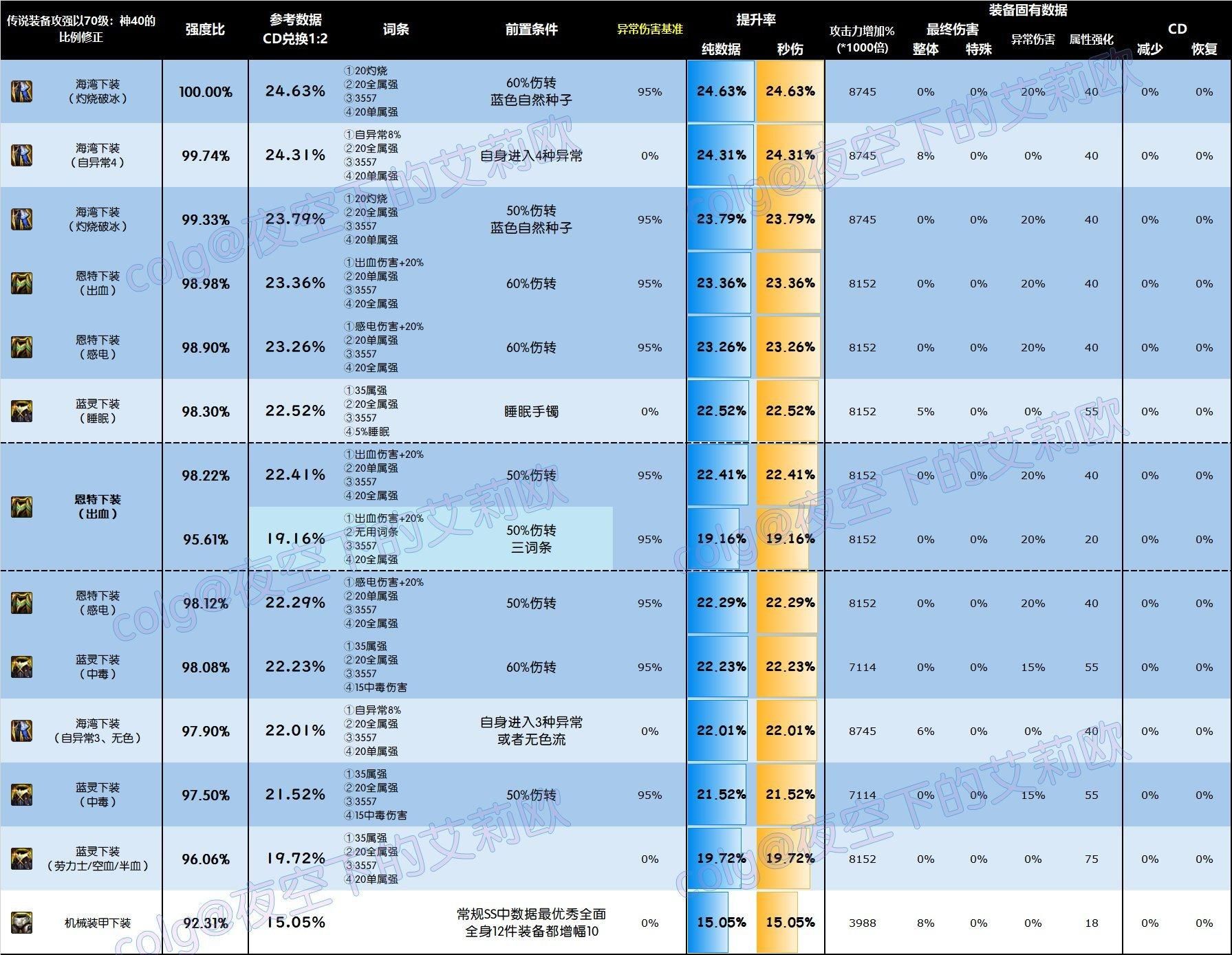Click the orange 24.63% 秒伤 bar
The width and height of the screenshot is (1232, 955).
point(790,91)
